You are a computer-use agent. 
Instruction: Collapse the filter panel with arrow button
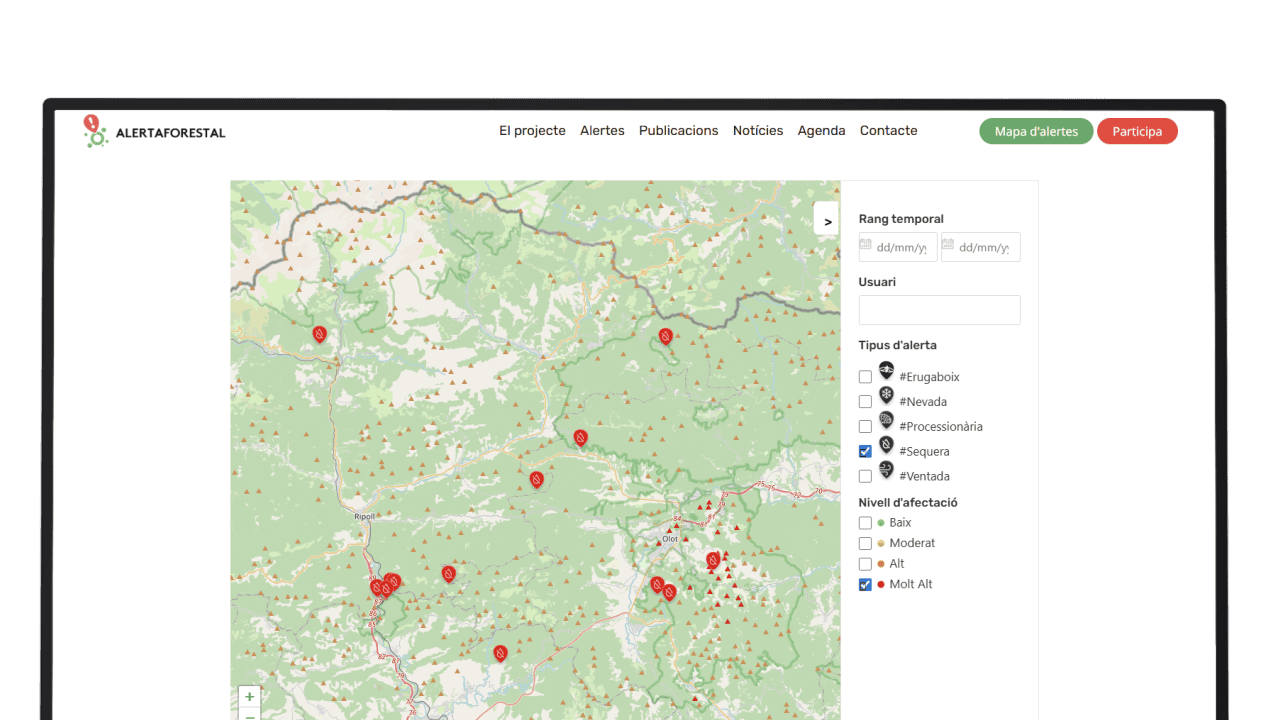pos(827,221)
